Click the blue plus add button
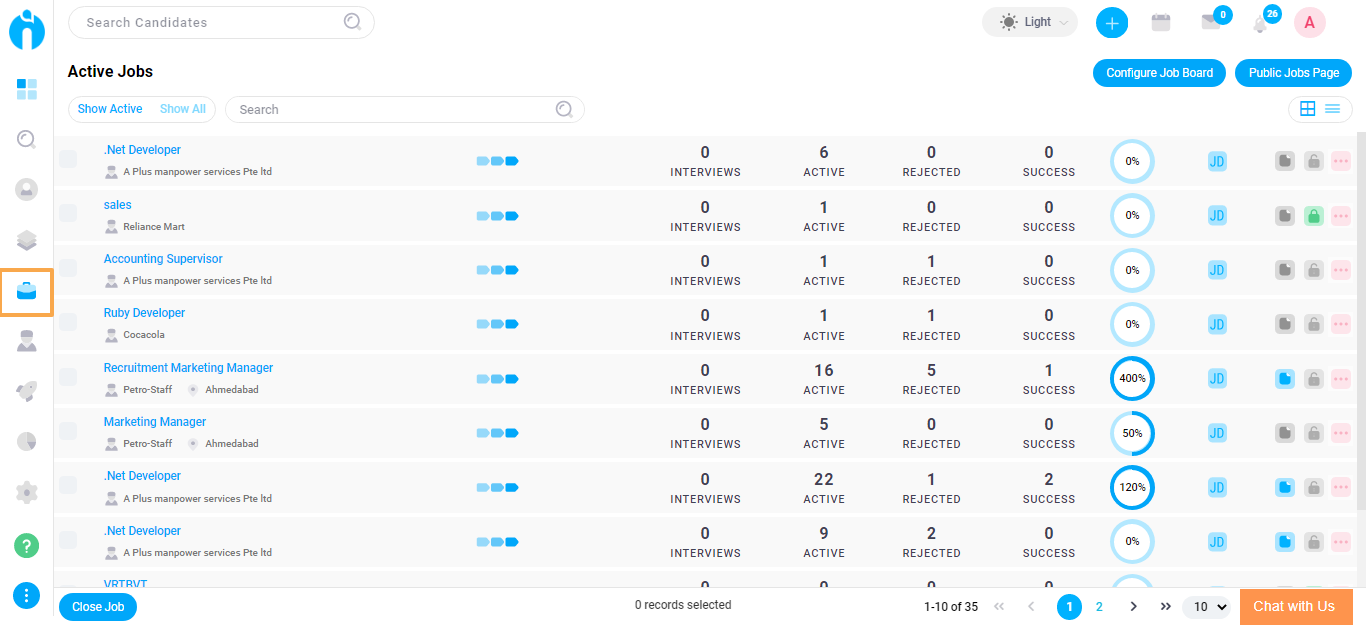Image resolution: width=1366 pixels, height=625 pixels. (1112, 22)
